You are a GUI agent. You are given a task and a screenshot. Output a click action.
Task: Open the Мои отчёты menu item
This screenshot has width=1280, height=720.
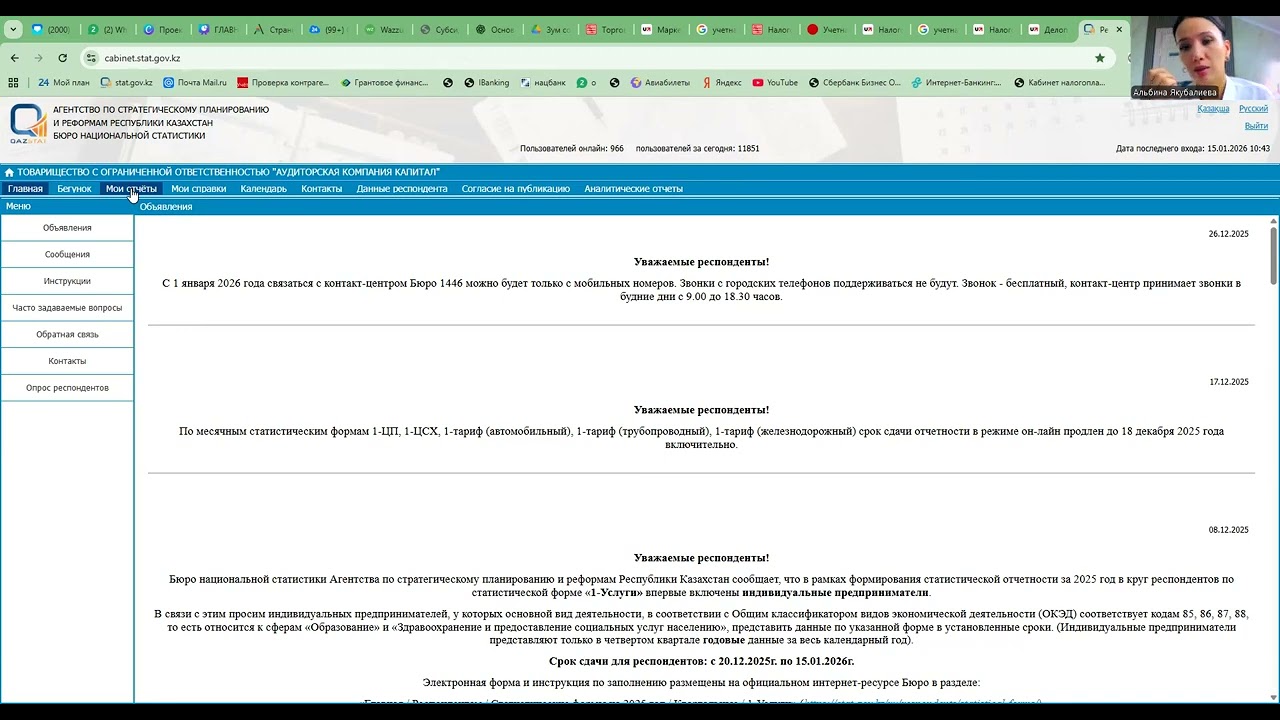click(x=131, y=188)
